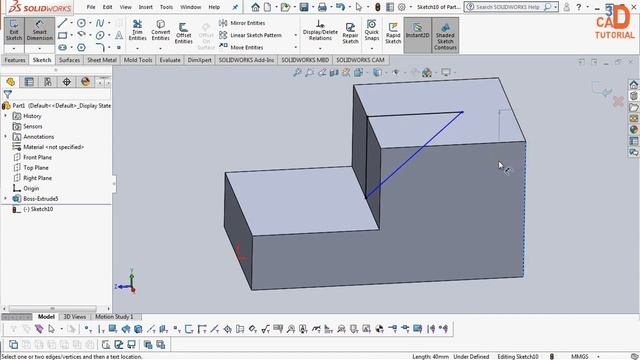Click the filter funnel icon in feature tree

[7, 95]
